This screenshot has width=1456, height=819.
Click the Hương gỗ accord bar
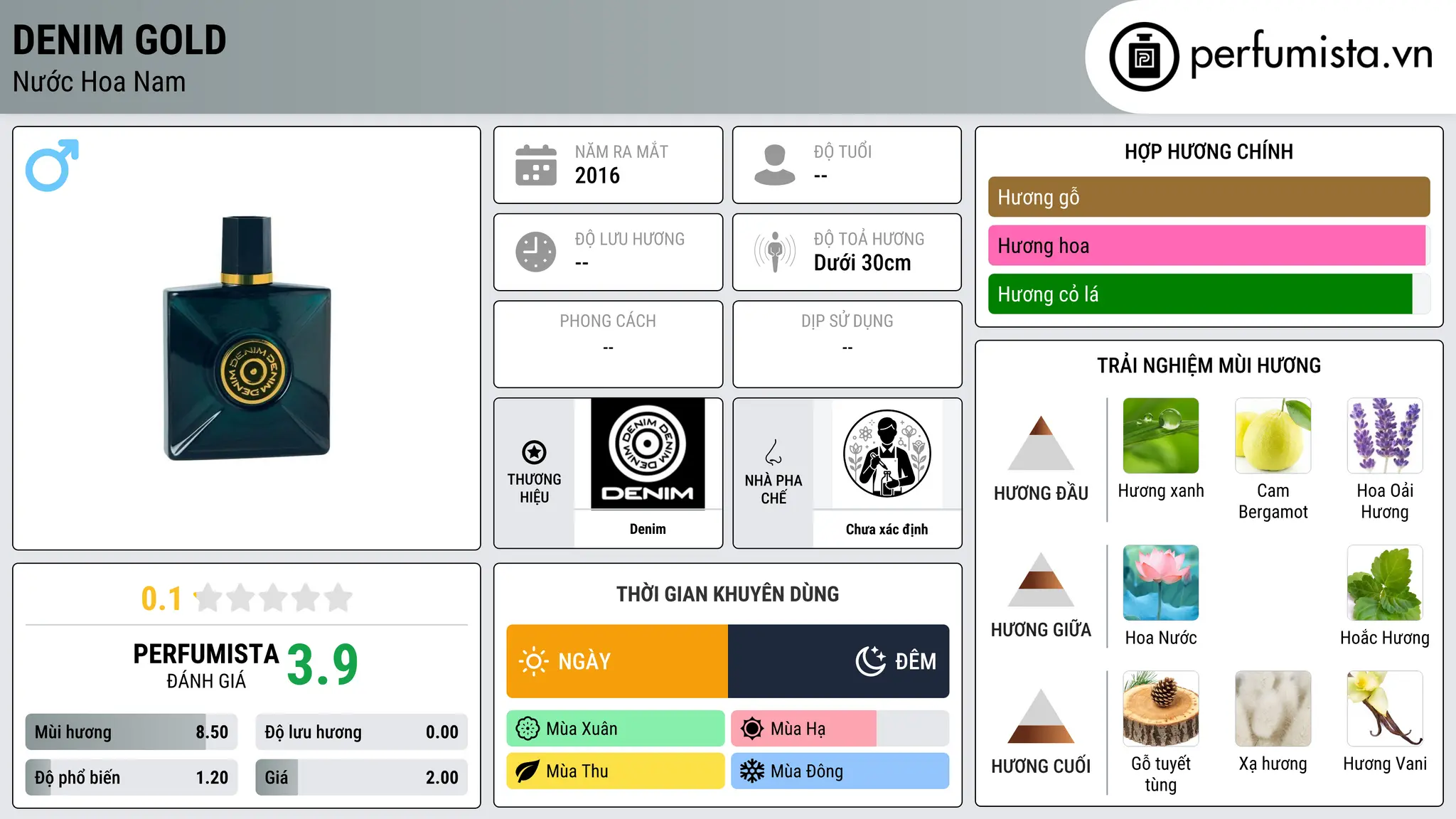(x=1209, y=197)
